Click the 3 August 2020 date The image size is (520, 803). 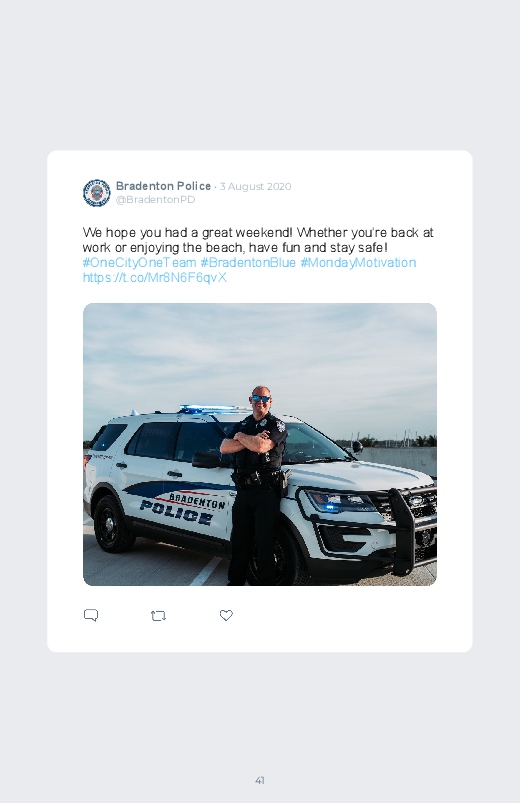256,186
